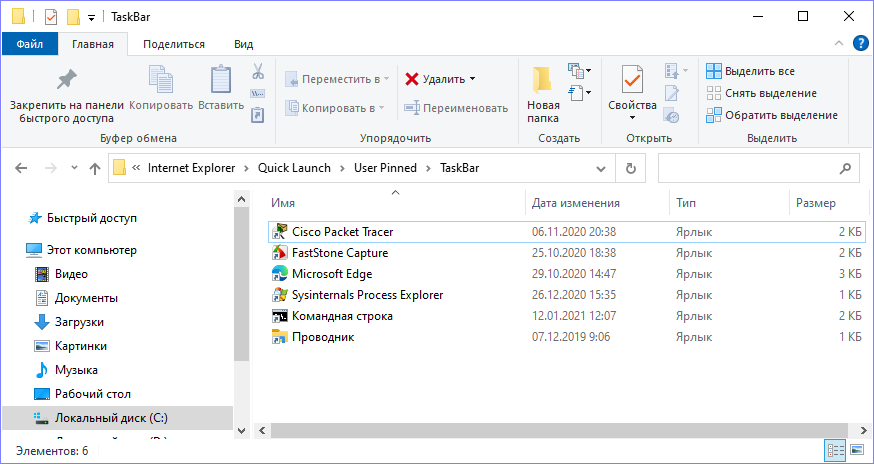
Task: Switch to large thumbnails view icon
Action: click(x=856, y=450)
